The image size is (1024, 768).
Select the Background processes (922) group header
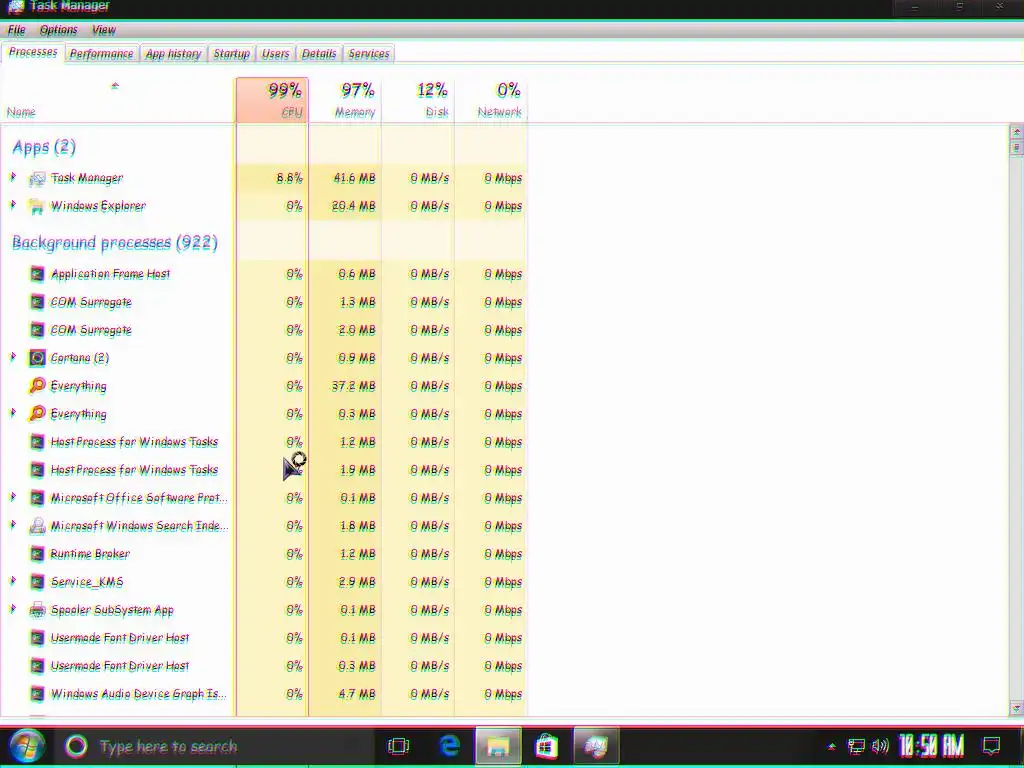click(x=115, y=243)
